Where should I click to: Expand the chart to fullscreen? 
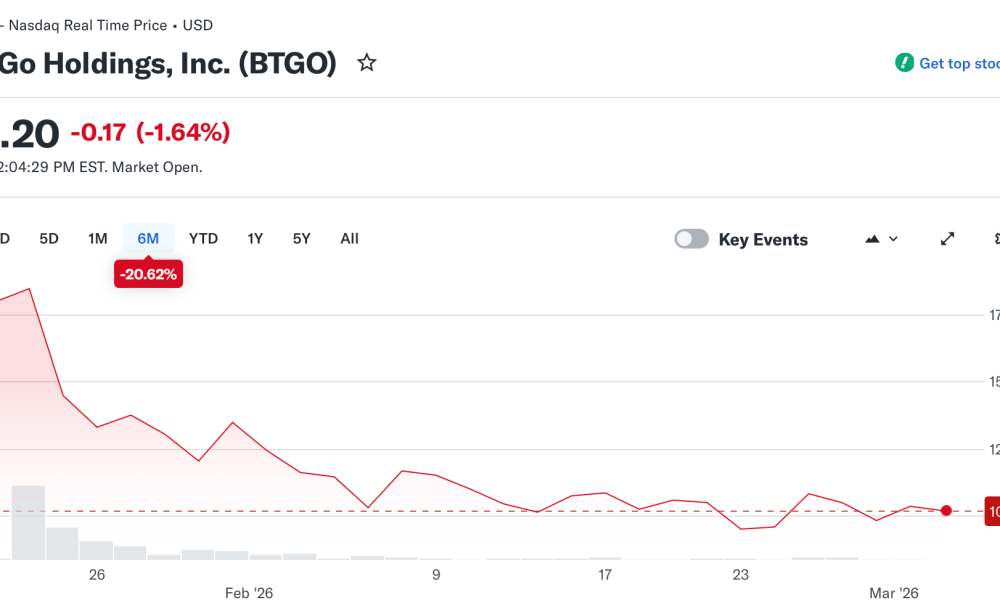(x=947, y=238)
